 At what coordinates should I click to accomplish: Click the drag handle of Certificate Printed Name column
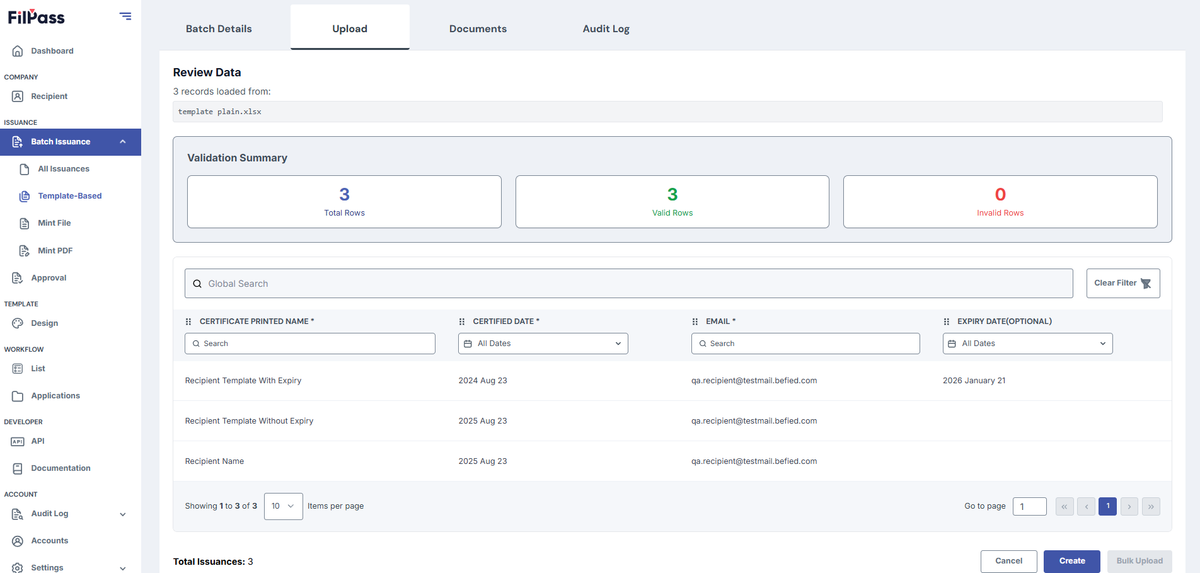click(188, 321)
